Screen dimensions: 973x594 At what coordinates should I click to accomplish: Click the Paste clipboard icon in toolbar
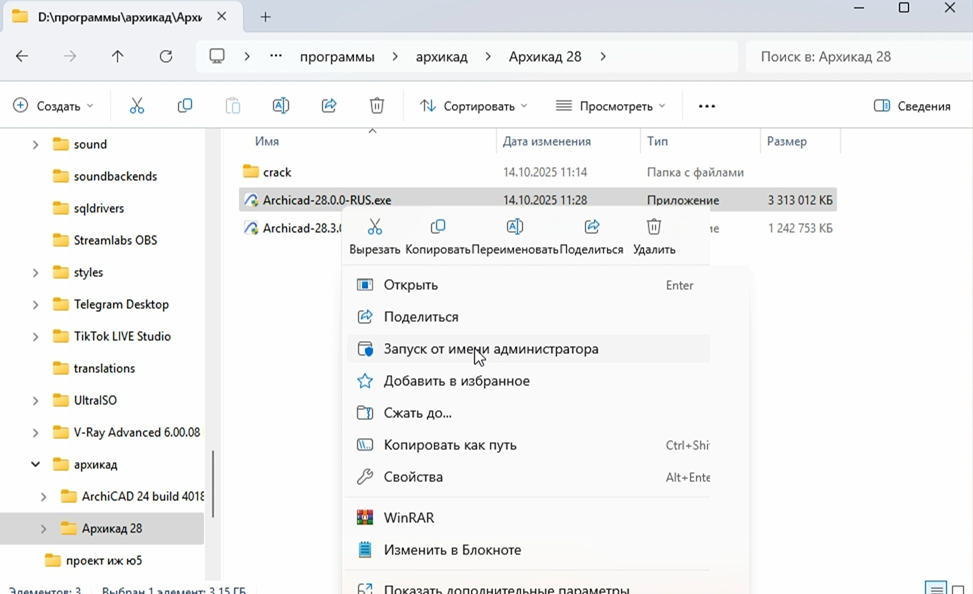click(233, 106)
